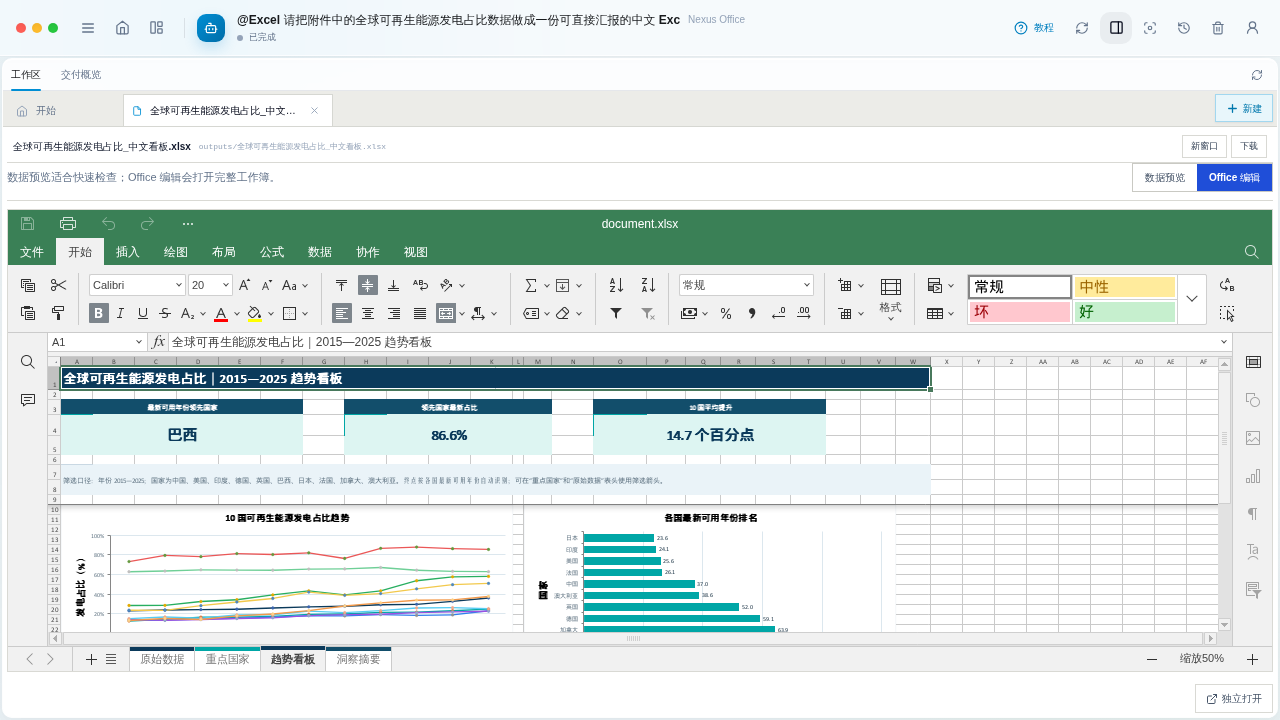The height and width of the screenshot is (720, 1280).
Task: Switch to 洞察摘要 sheet tab
Action: coord(358,659)
